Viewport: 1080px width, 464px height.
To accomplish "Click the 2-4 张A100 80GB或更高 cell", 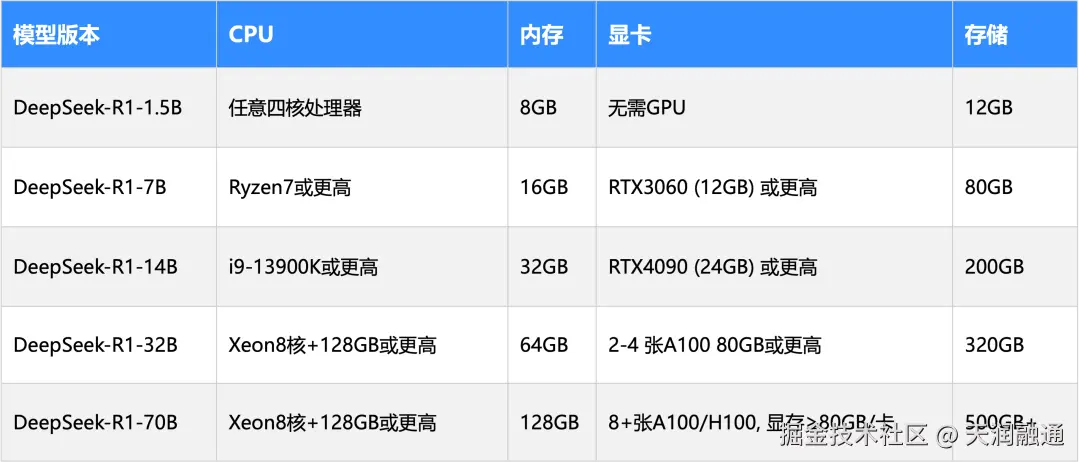I will coord(775,345).
